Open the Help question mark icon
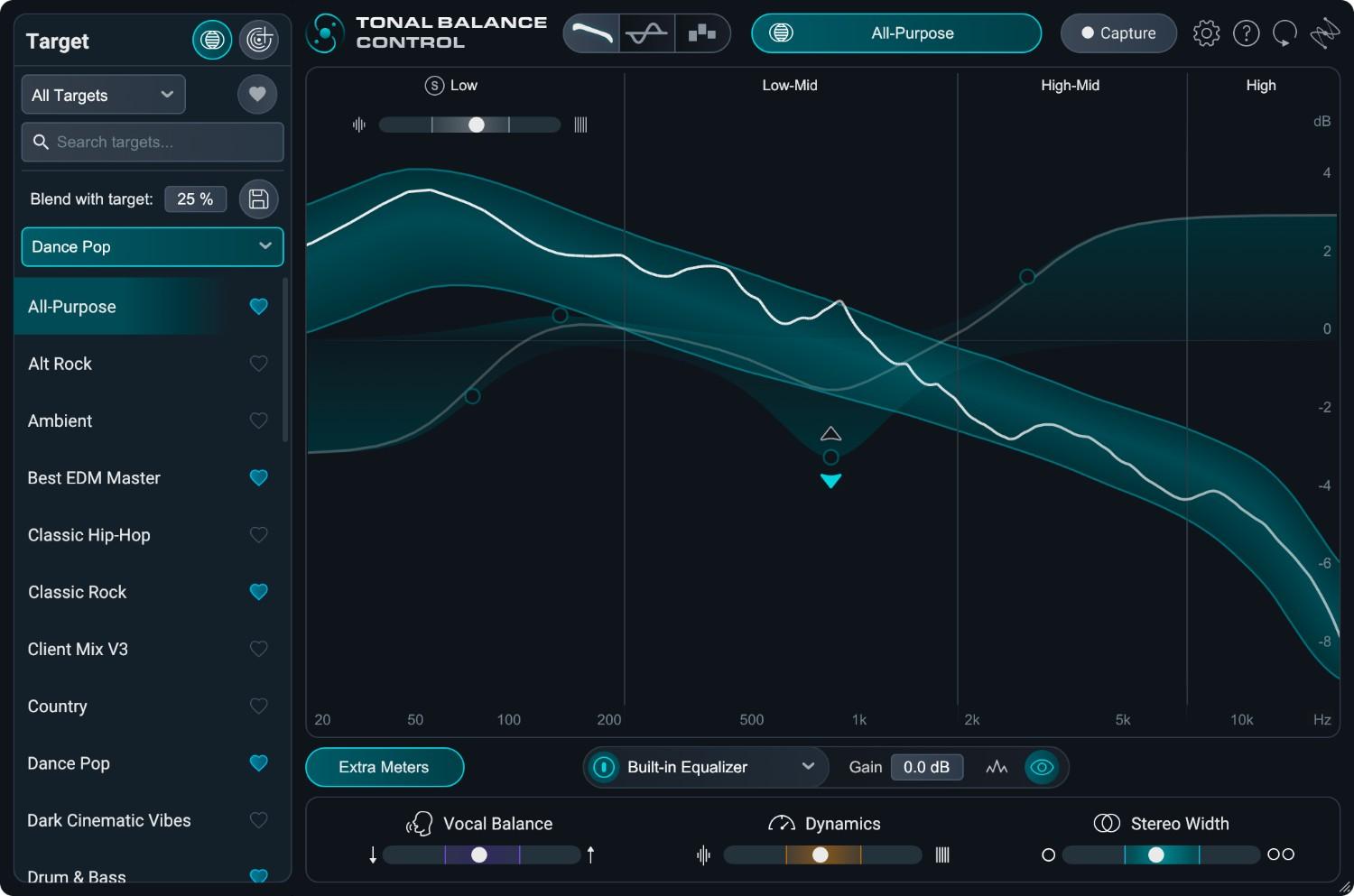This screenshot has width=1354, height=896. [1247, 32]
